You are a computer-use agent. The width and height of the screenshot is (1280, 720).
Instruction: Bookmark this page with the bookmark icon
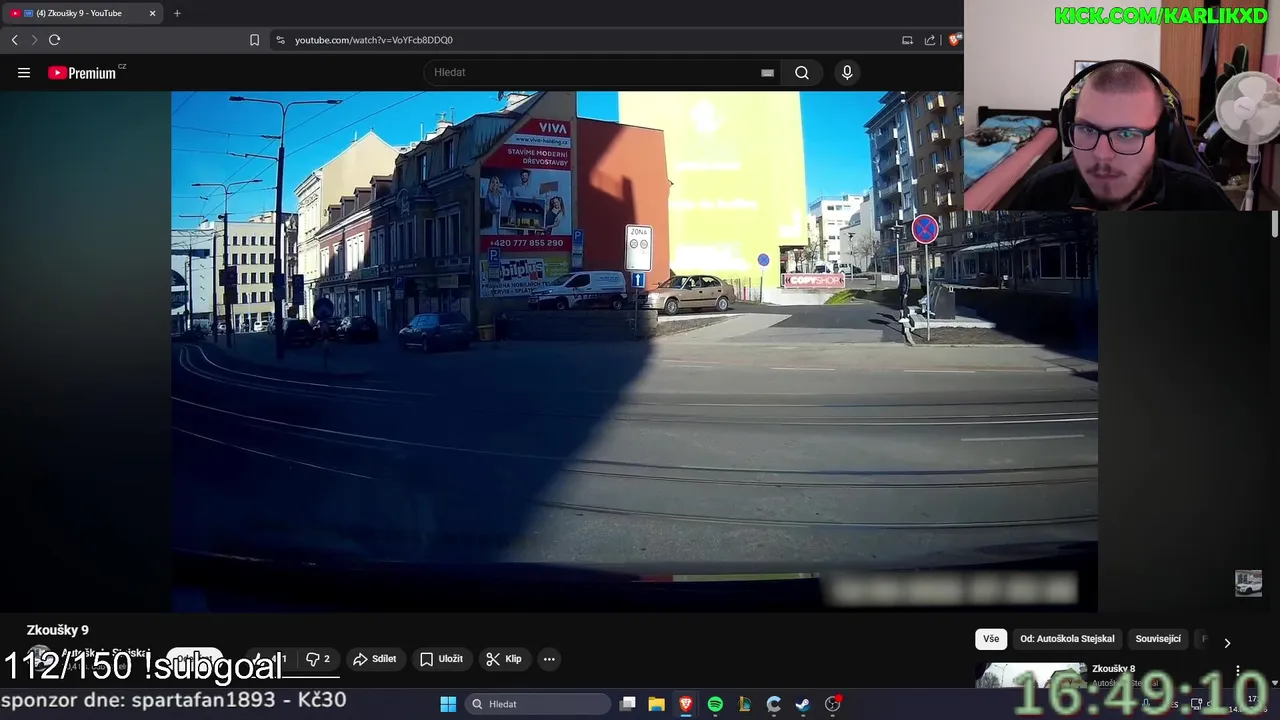pos(254,40)
